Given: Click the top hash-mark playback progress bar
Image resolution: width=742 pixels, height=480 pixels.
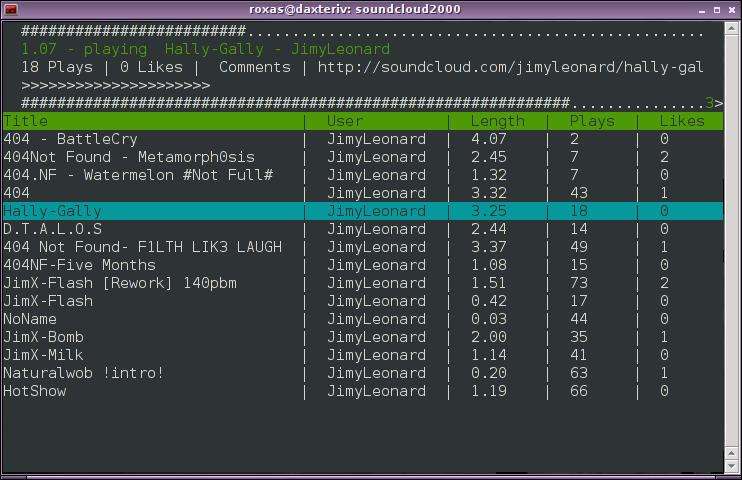Looking at the screenshot, I should tap(362, 31).
